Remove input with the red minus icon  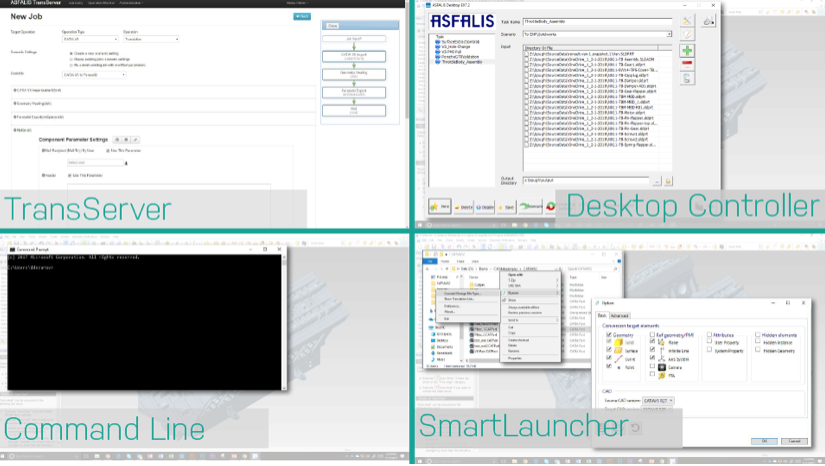tap(687, 64)
